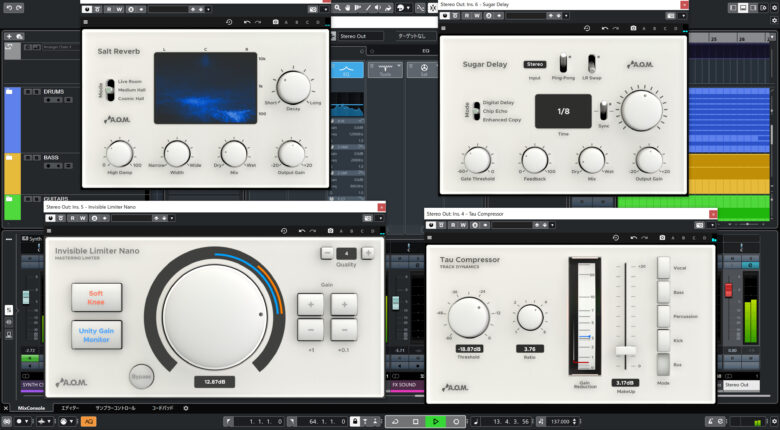Viewport: 780px width, 430px height.
Task: Click Gain +0.1 minus button
Action: click(344, 329)
